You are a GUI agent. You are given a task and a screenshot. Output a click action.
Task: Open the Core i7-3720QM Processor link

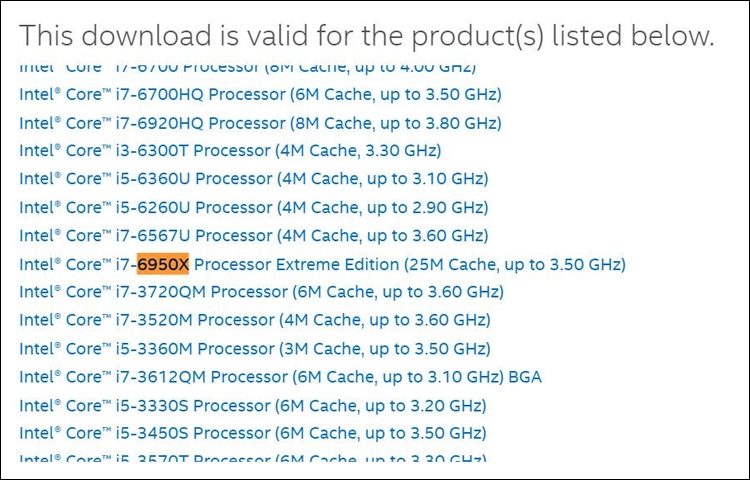[x=261, y=292]
